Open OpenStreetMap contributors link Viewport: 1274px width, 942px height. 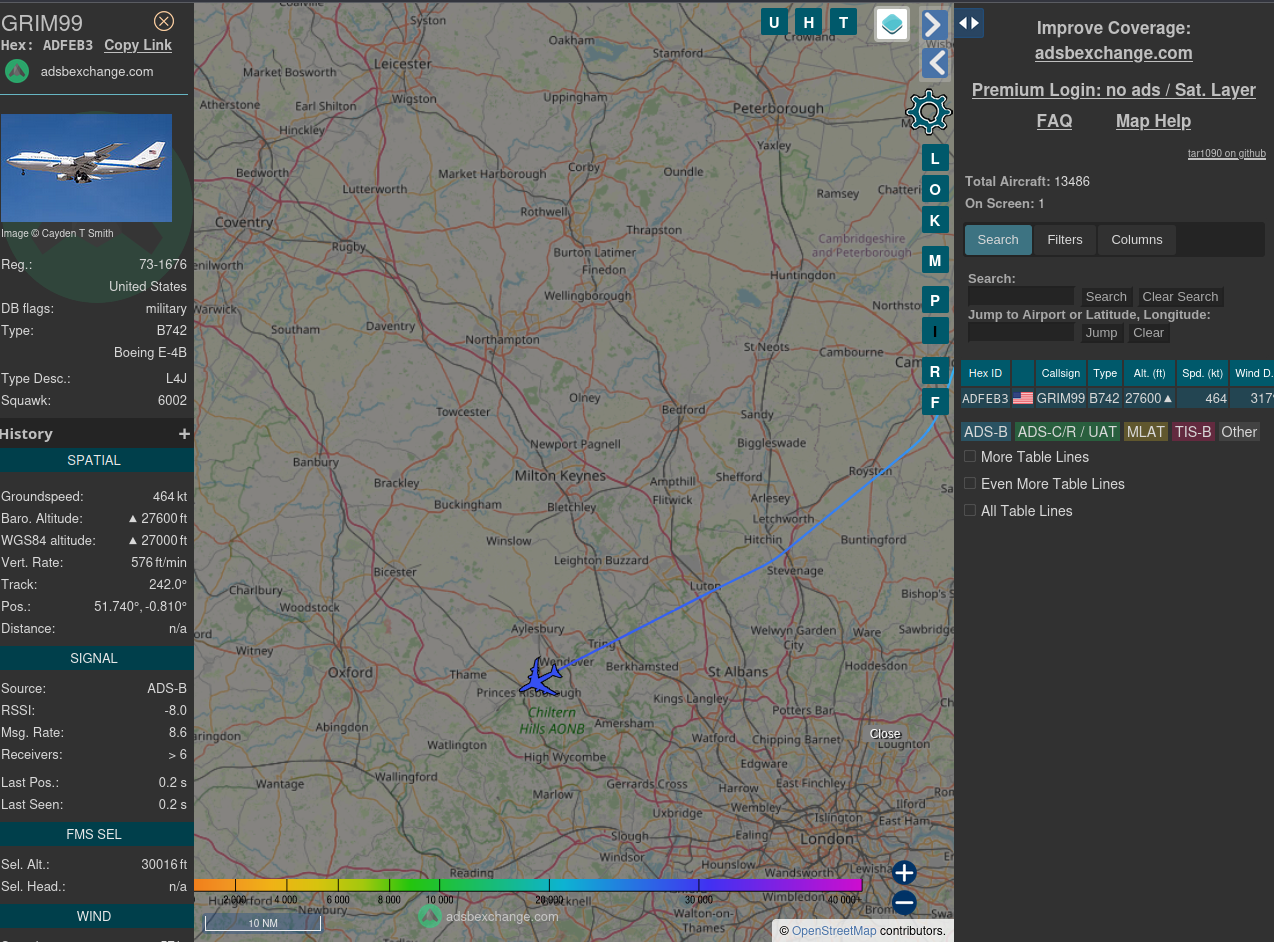834,931
